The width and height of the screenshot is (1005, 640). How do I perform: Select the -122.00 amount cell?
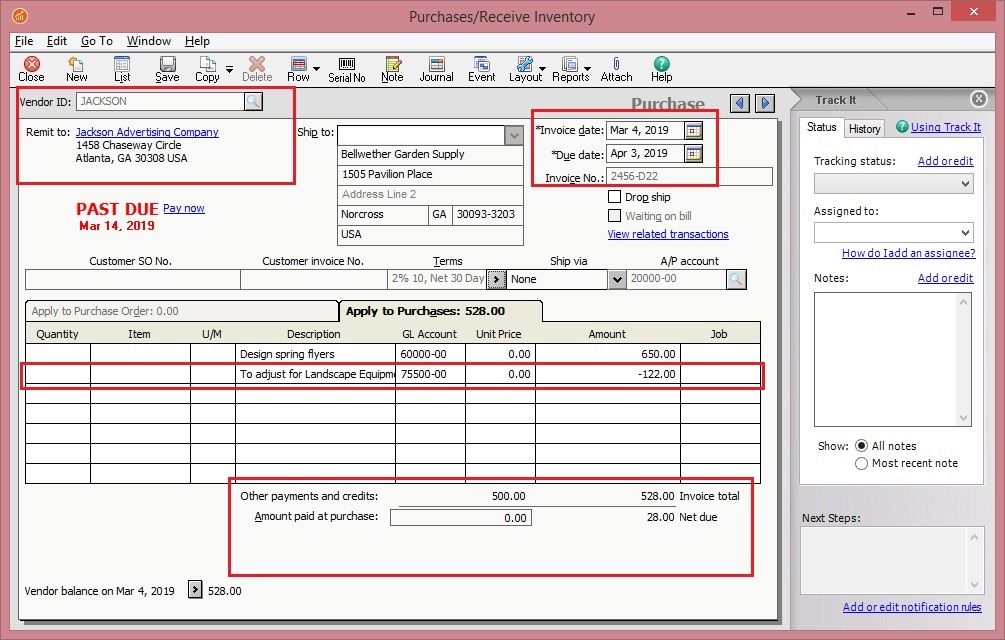[x=608, y=374]
